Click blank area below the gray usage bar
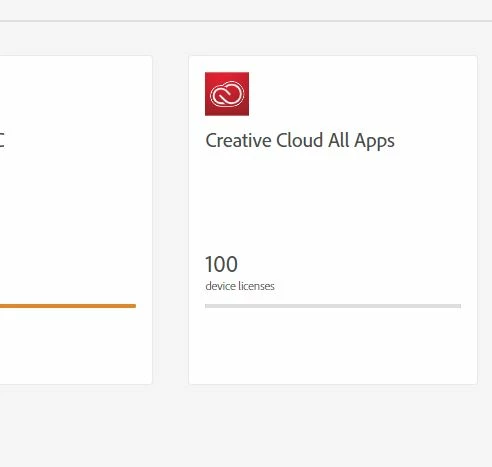 tap(333, 345)
